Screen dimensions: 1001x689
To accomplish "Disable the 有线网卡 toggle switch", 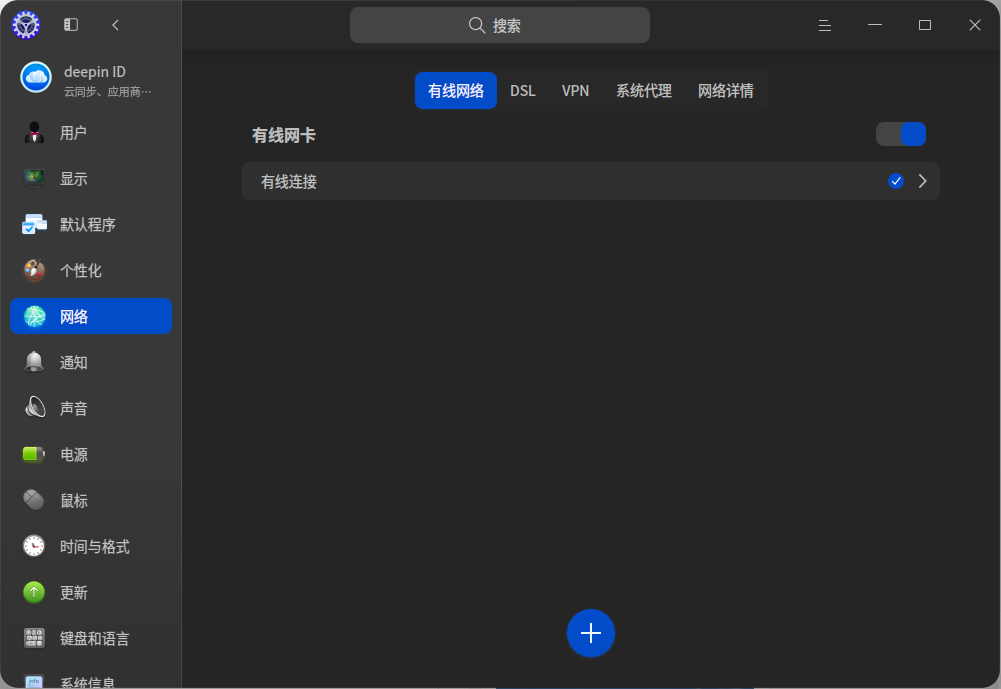I will click(901, 134).
